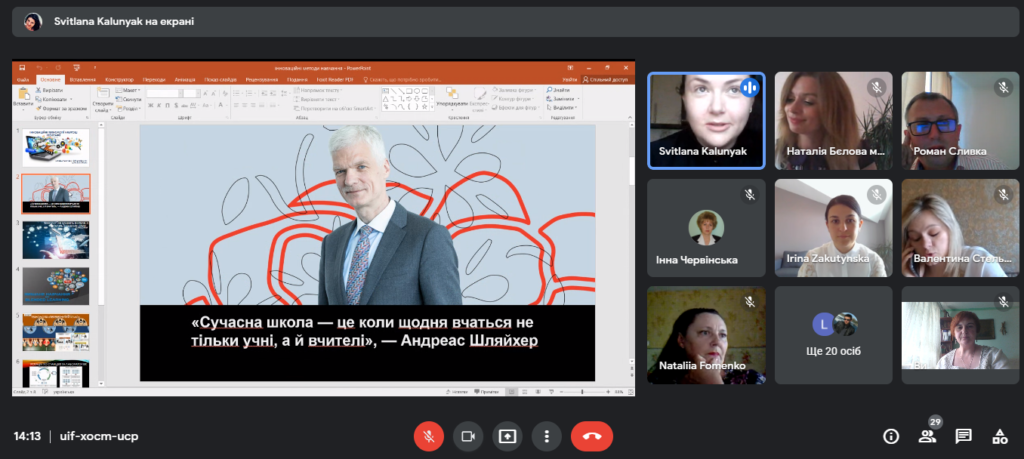Open the chat panel icon

(963, 436)
